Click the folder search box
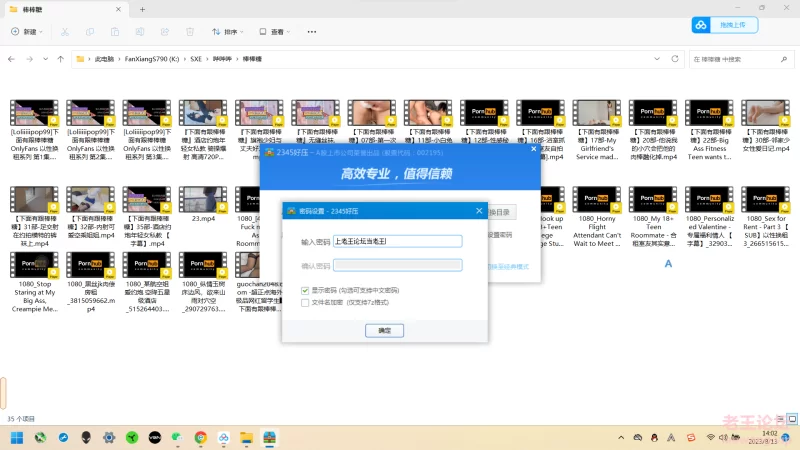Image resolution: width=800 pixels, height=450 pixels. click(741, 59)
